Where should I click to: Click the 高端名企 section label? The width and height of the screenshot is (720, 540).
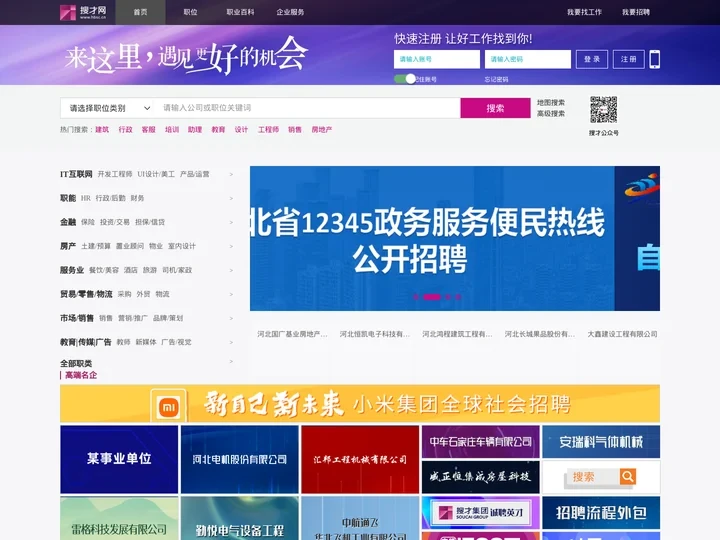[81, 375]
